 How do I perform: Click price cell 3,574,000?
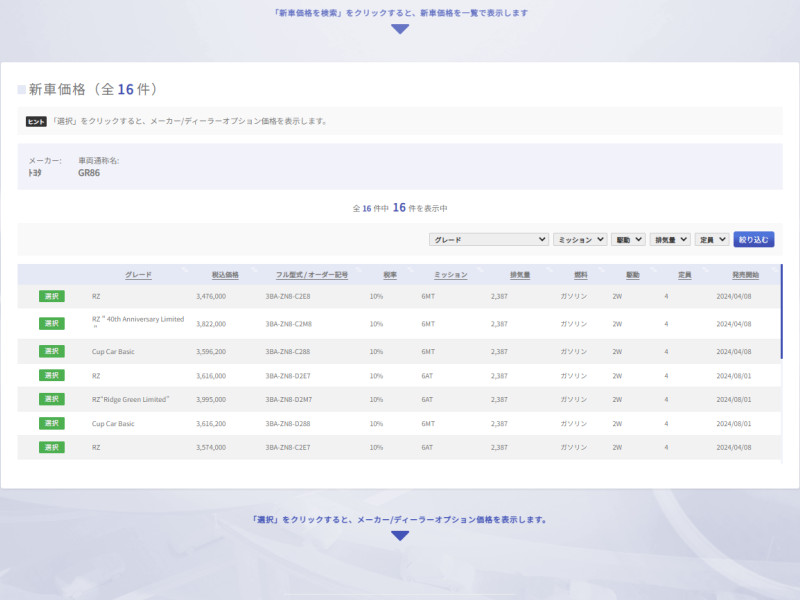211,447
